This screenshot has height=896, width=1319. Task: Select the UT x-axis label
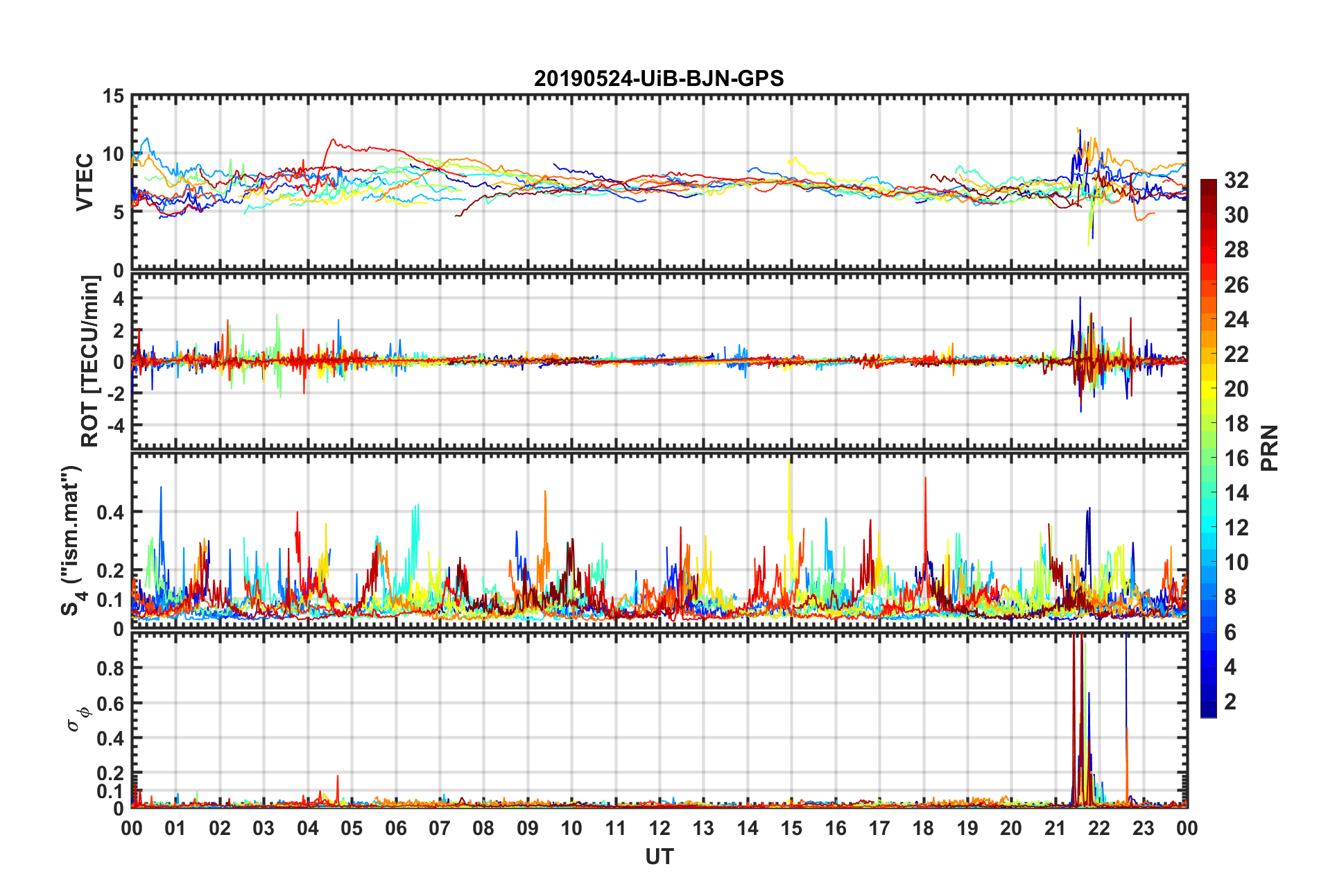pos(659,857)
